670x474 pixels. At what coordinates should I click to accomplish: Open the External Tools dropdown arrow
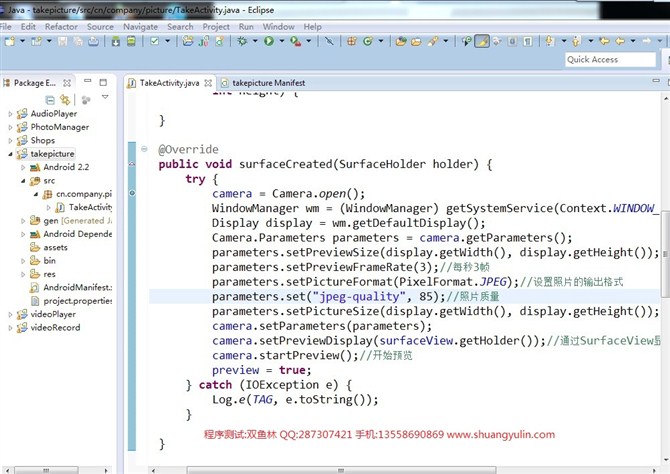point(309,41)
